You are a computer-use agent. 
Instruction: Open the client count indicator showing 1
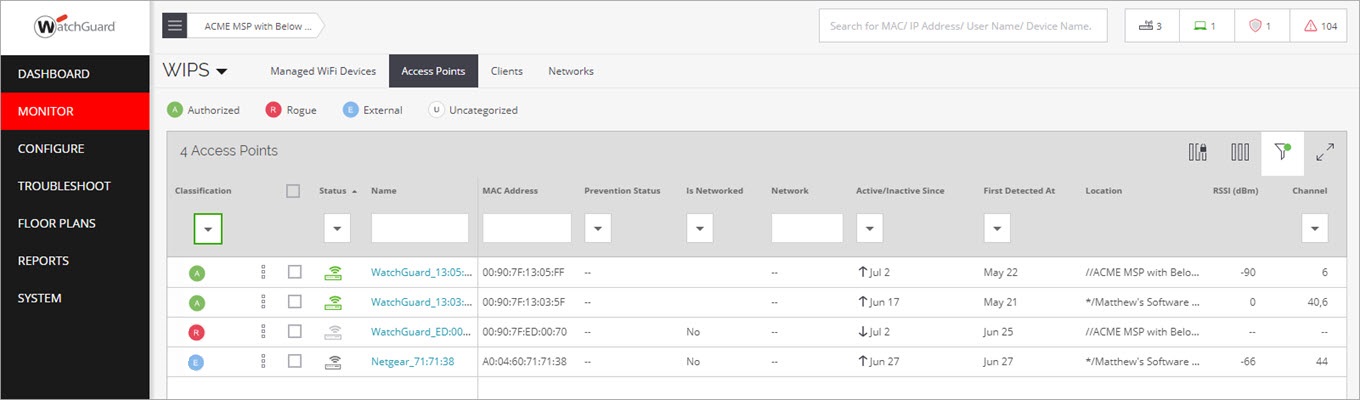(1204, 26)
